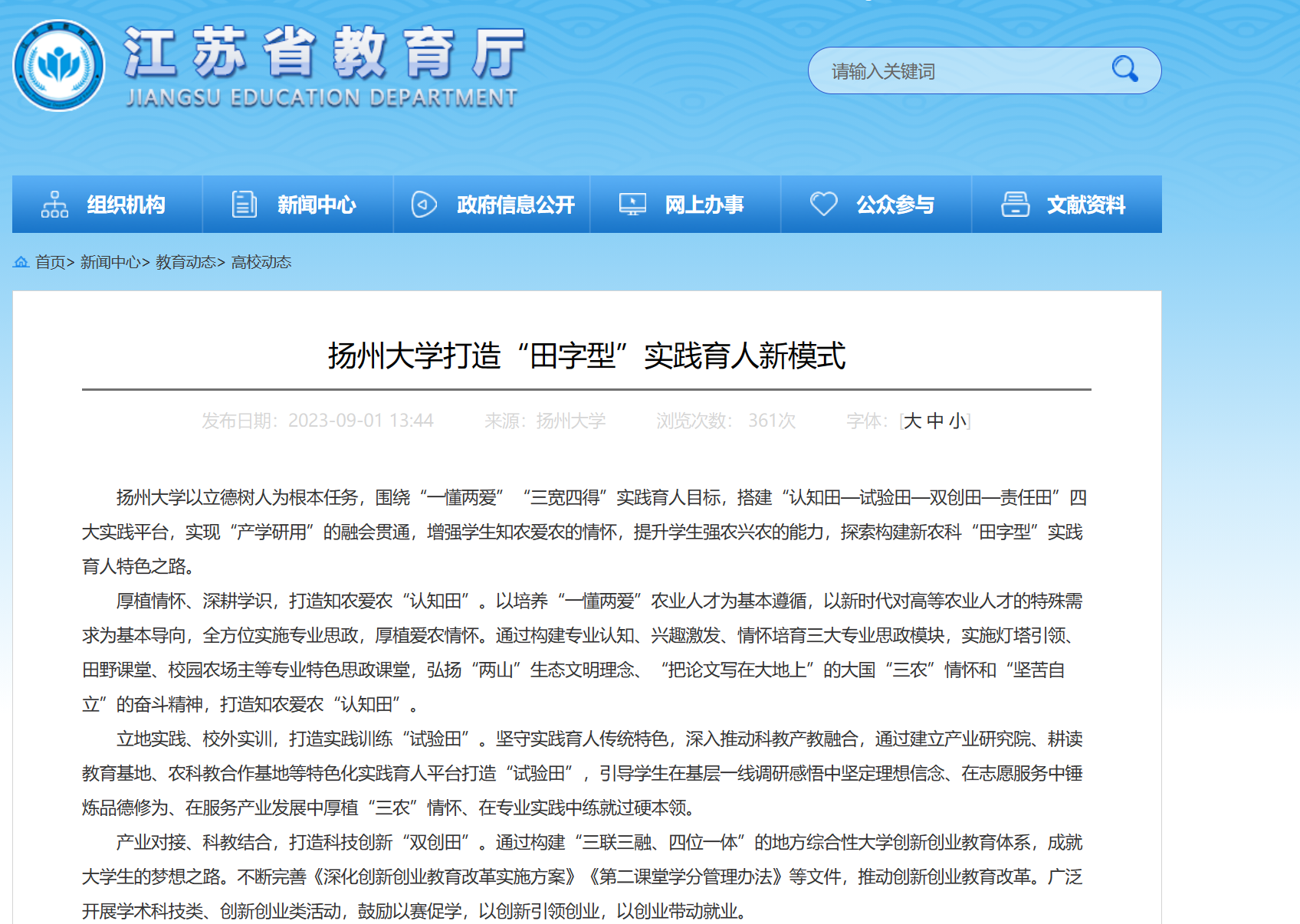Click the 网上办事 monitor icon
Image resolution: width=1300 pixels, height=924 pixels.
click(632, 205)
